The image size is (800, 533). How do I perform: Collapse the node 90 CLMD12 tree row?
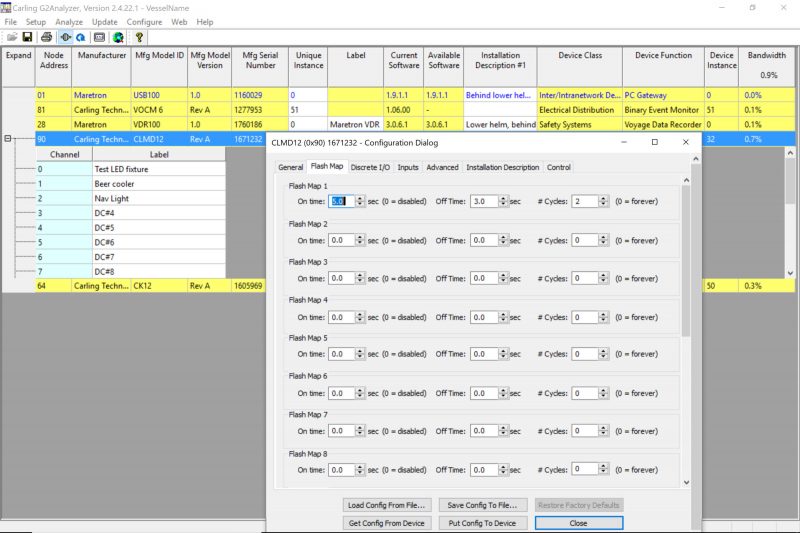coord(8,138)
